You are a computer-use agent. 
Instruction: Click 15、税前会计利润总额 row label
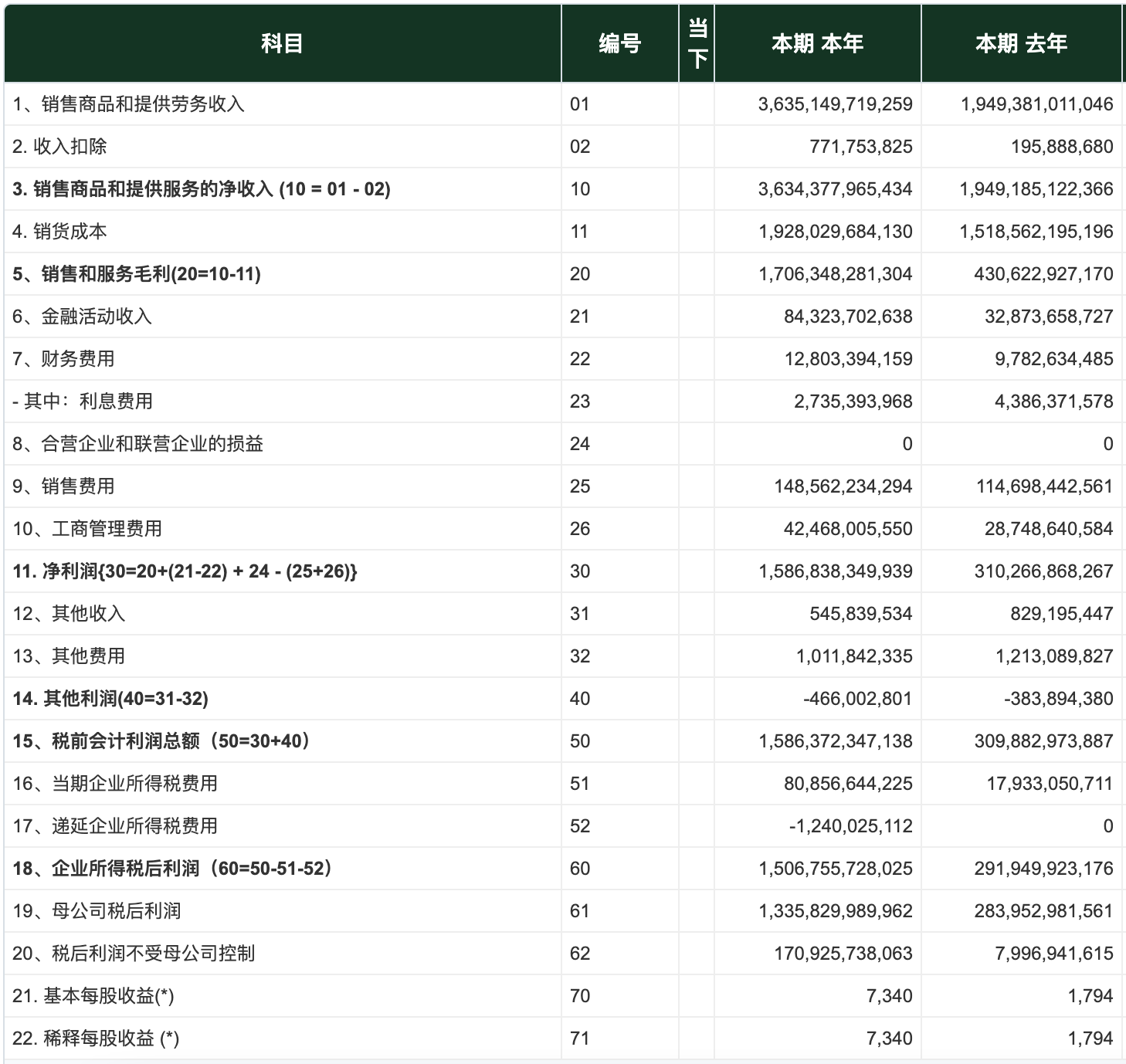[161, 741]
